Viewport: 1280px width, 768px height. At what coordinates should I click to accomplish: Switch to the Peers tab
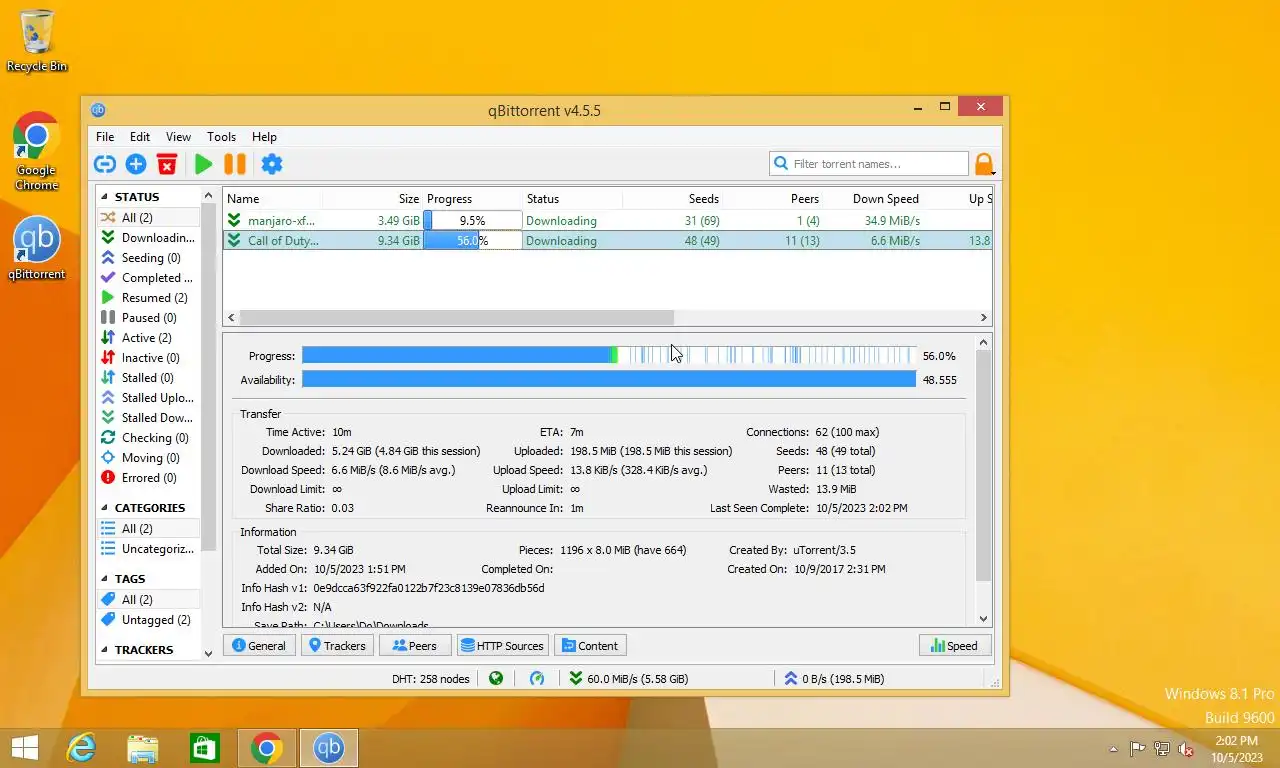click(x=415, y=646)
